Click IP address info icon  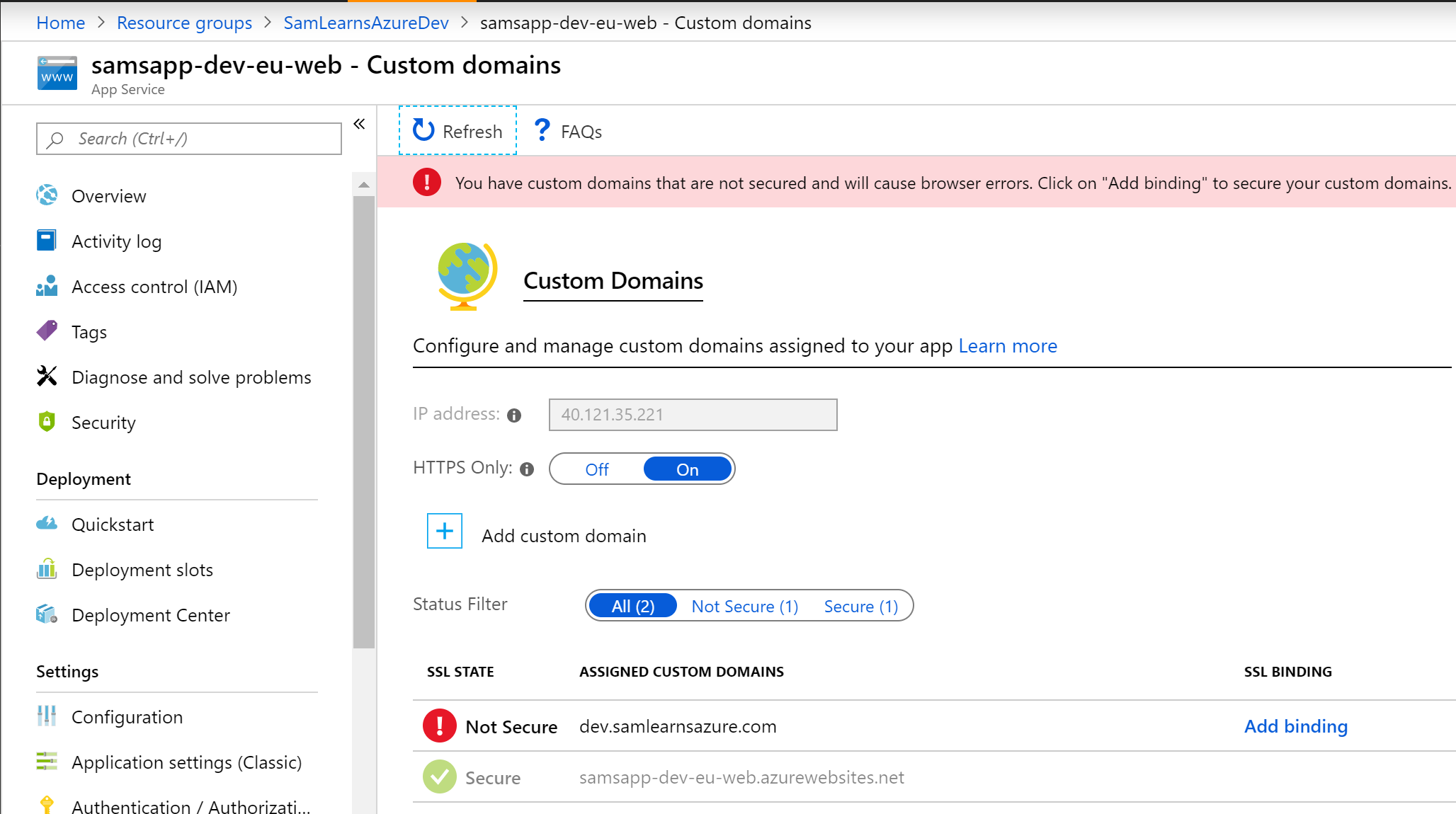[514, 415]
